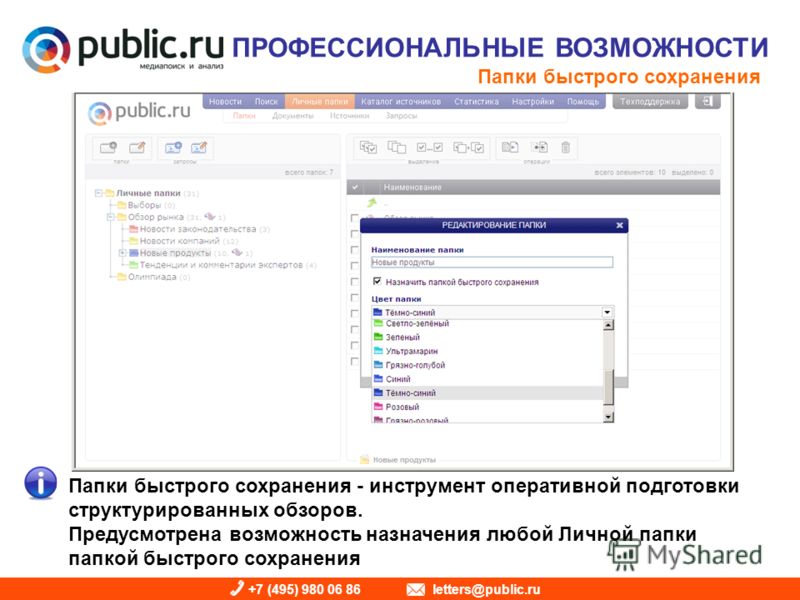Click the Наименование column header
The width and height of the screenshot is (800, 600).
click(413, 187)
